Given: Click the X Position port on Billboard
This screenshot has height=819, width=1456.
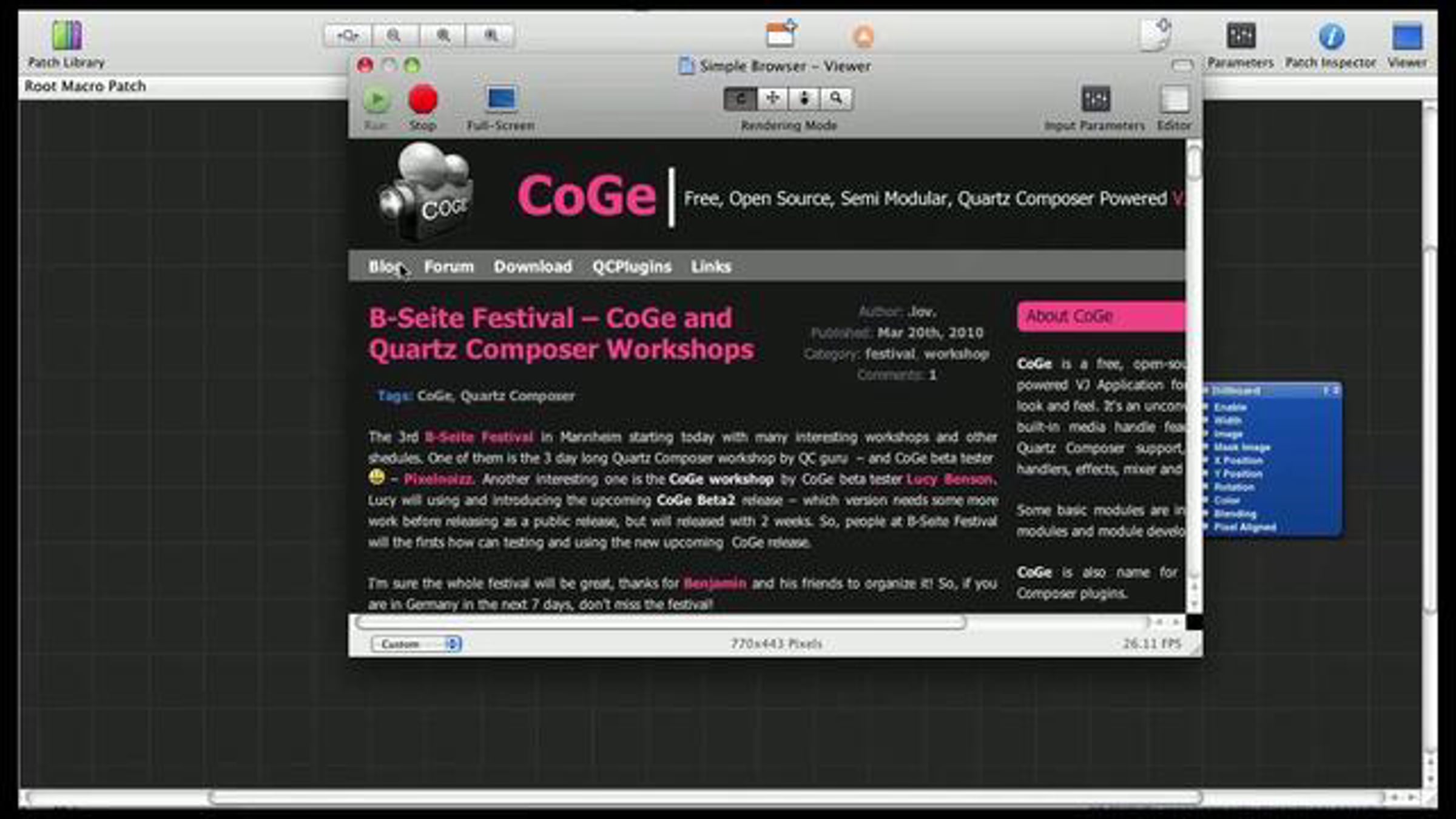Looking at the screenshot, I should coord(1238,460).
